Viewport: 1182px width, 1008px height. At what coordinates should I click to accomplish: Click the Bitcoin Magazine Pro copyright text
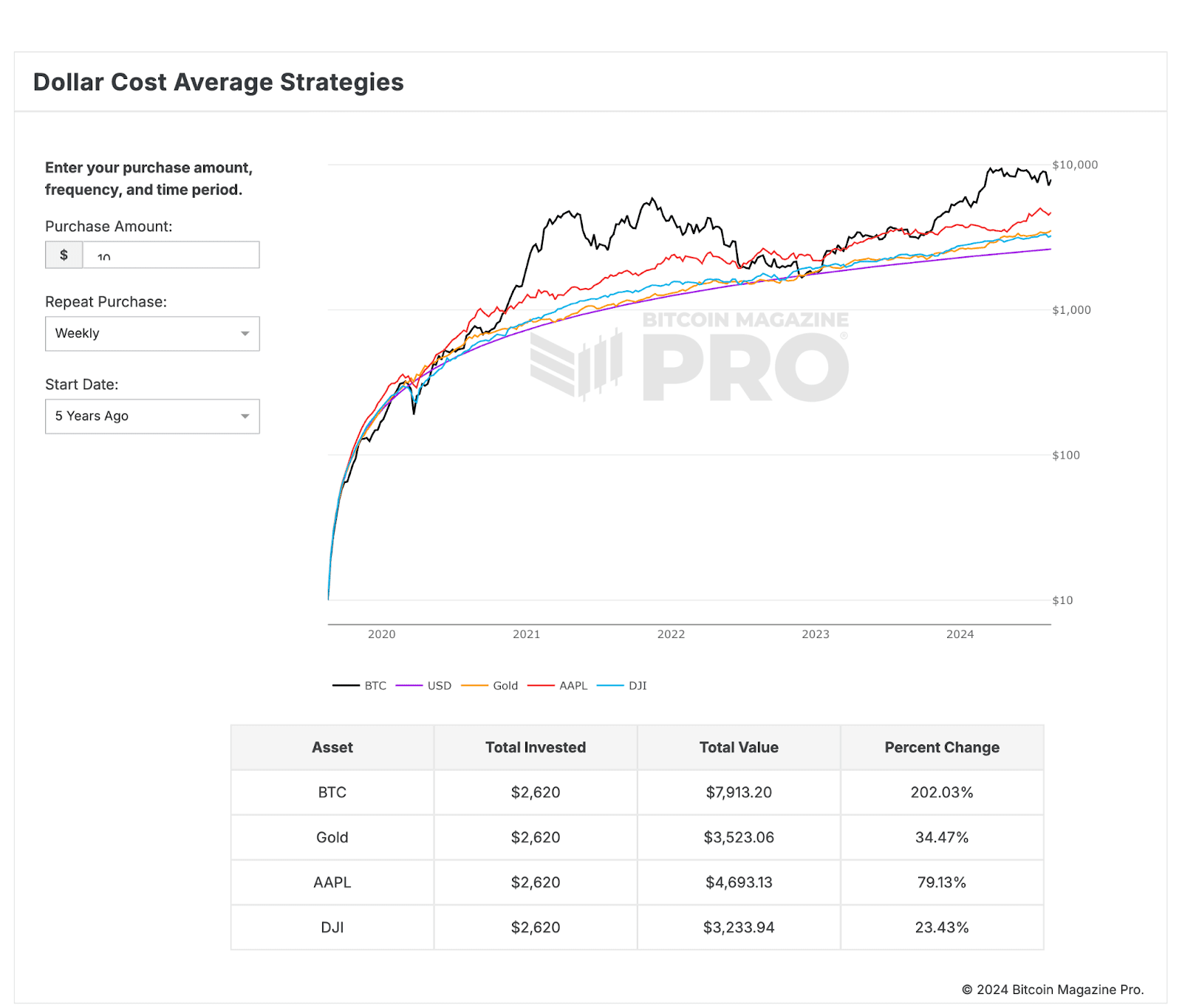point(1052,990)
